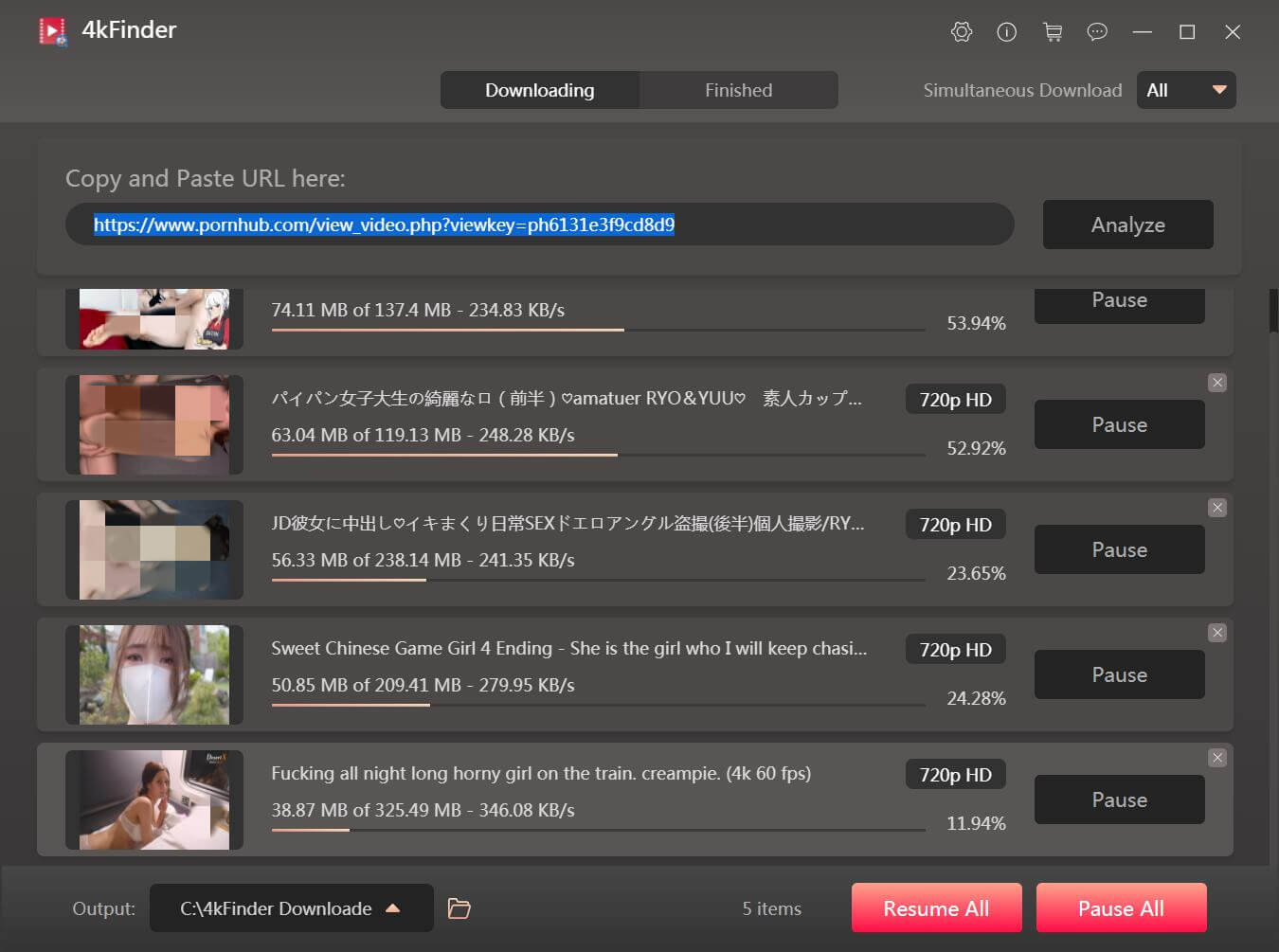Screen dimensions: 1279x952
Task: Remove the download at 24.28% progress
Action: pyautogui.click(x=1217, y=633)
